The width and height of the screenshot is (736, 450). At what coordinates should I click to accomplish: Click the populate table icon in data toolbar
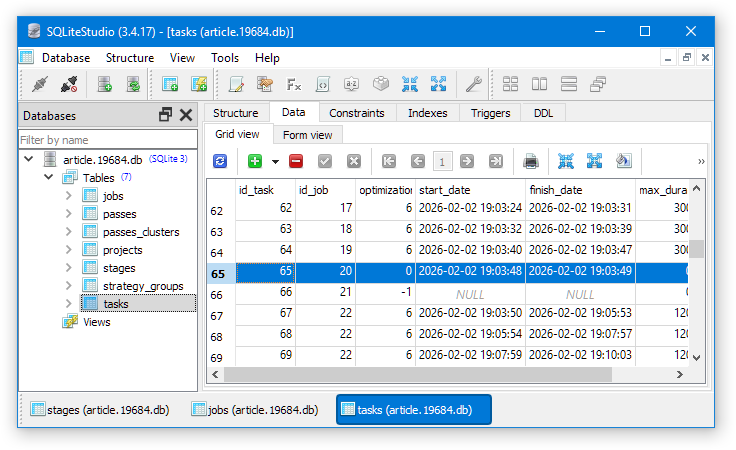coord(623,161)
